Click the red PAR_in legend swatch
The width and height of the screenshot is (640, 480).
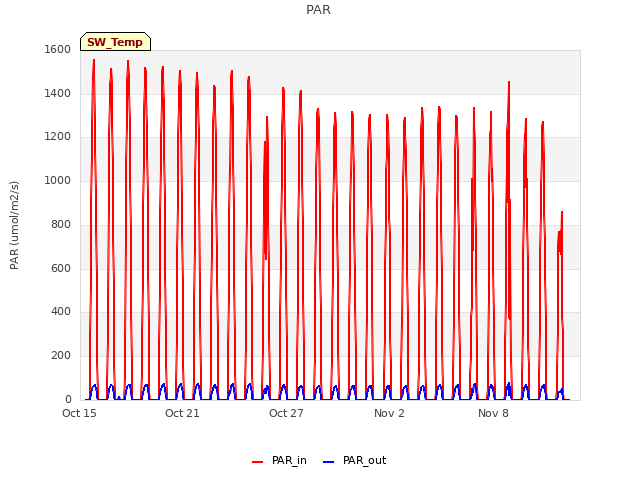pos(258,462)
